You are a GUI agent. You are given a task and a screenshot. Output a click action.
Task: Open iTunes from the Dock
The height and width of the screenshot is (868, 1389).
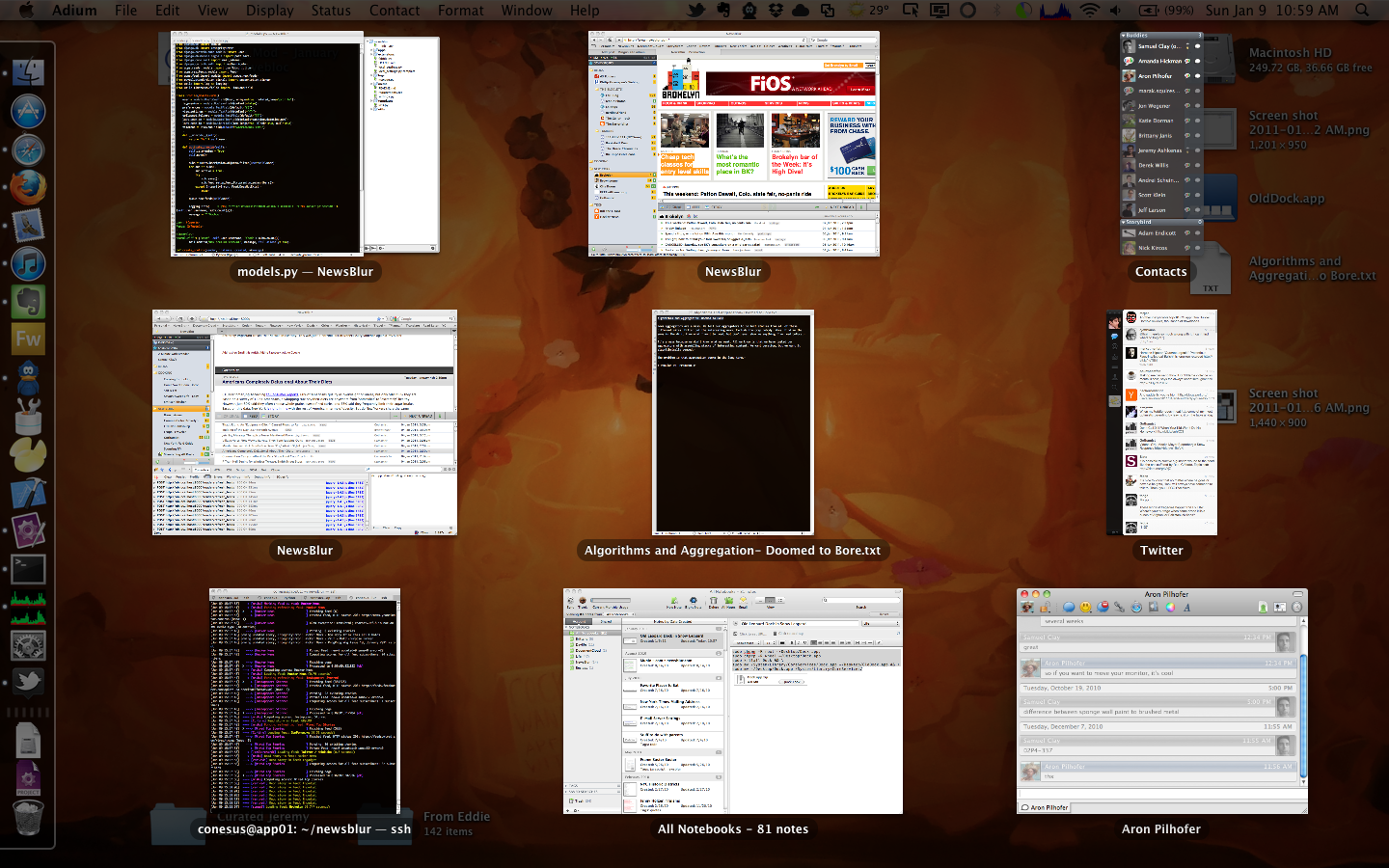(x=28, y=263)
